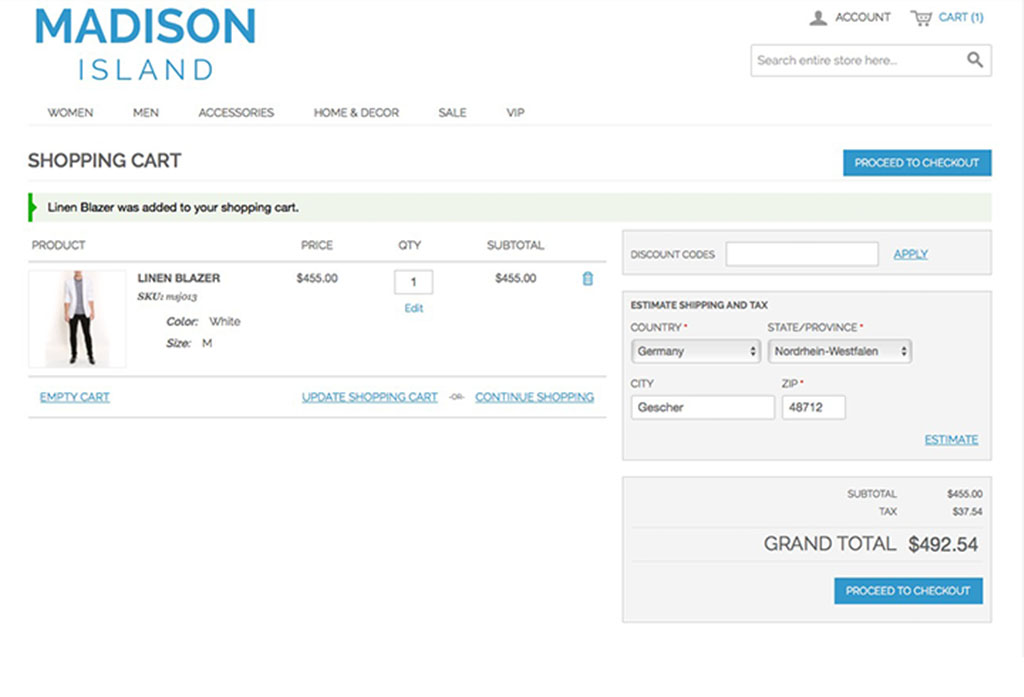Click the discount code input field

[x=800, y=254]
